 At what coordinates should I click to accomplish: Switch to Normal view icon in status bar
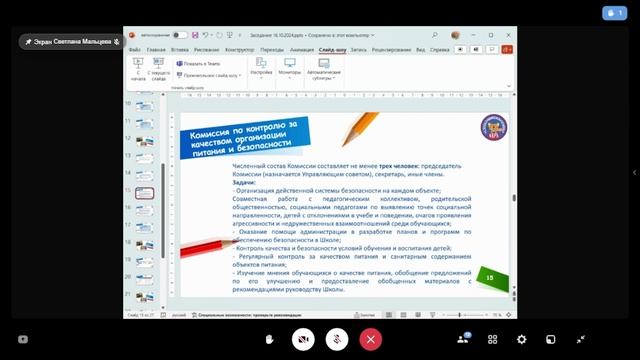tap(389, 315)
